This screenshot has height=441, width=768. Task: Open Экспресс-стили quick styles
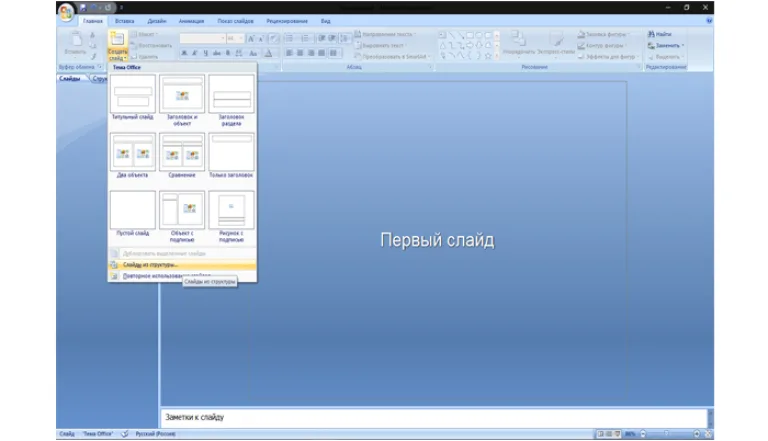556,43
